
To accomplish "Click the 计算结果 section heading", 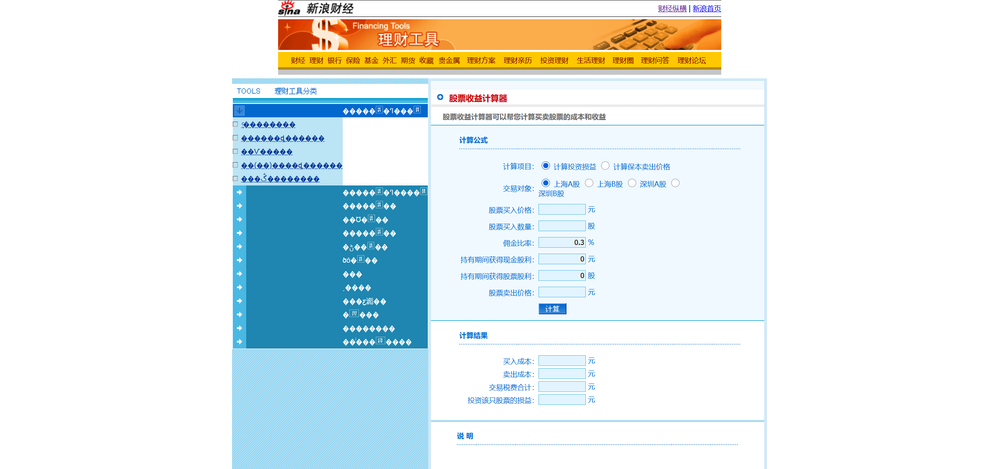I will click(x=473, y=335).
